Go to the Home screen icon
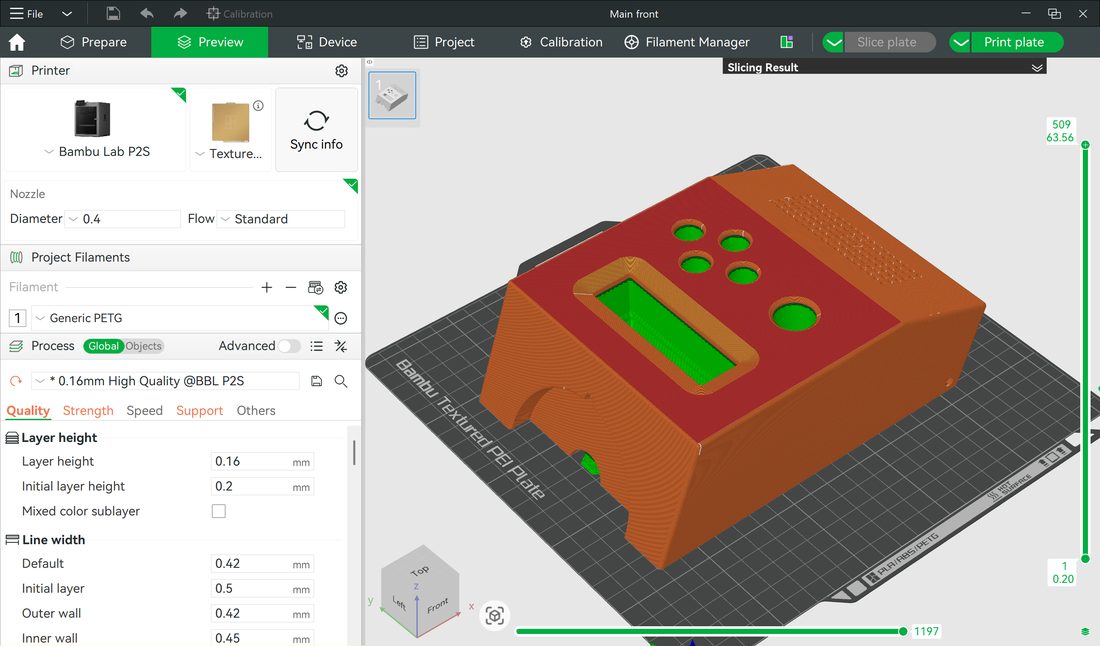The height and width of the screenshot is (646, 1100). 17,42
